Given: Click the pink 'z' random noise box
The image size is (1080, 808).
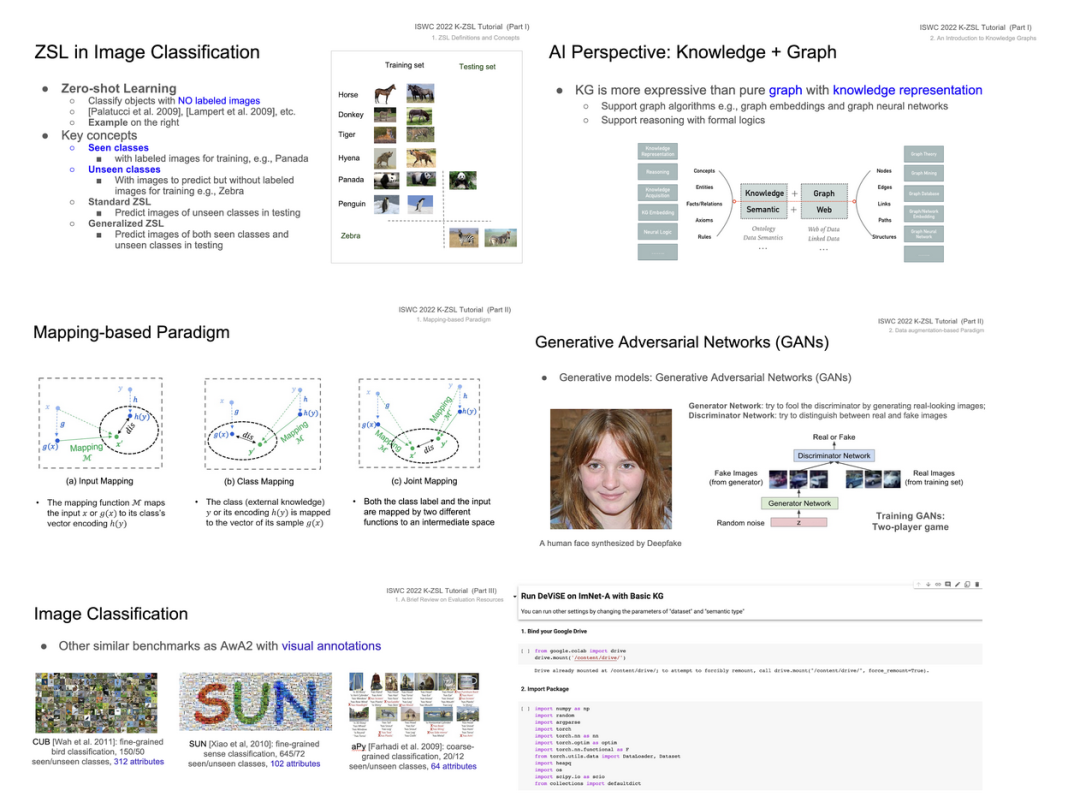Looking at the screenshot, I should (x=799, y=523).
